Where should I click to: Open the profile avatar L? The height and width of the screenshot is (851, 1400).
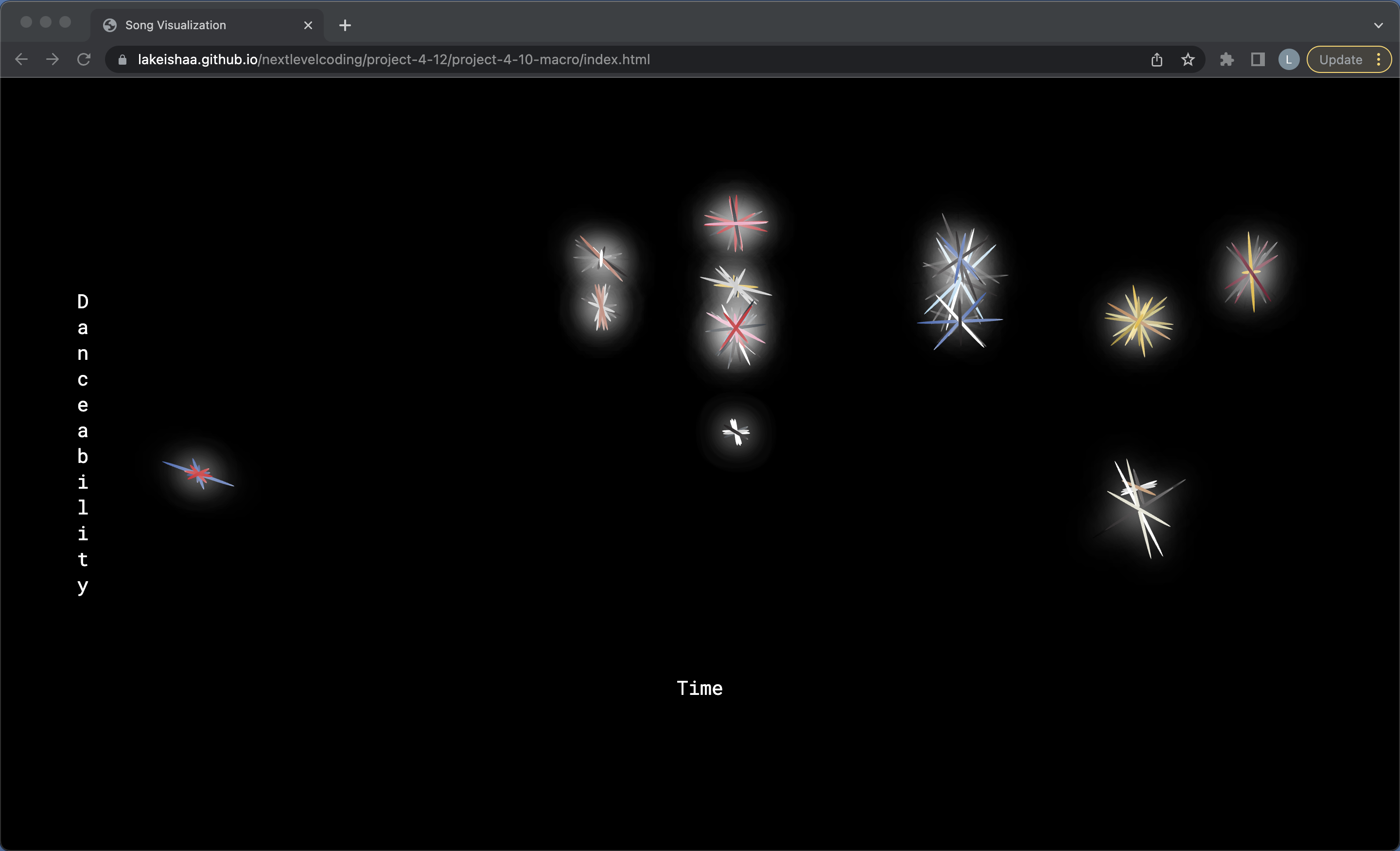(x=1288, y=60)
